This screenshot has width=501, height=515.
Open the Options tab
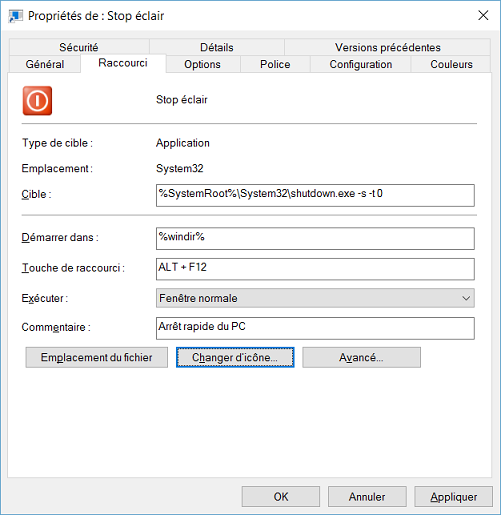203,64
